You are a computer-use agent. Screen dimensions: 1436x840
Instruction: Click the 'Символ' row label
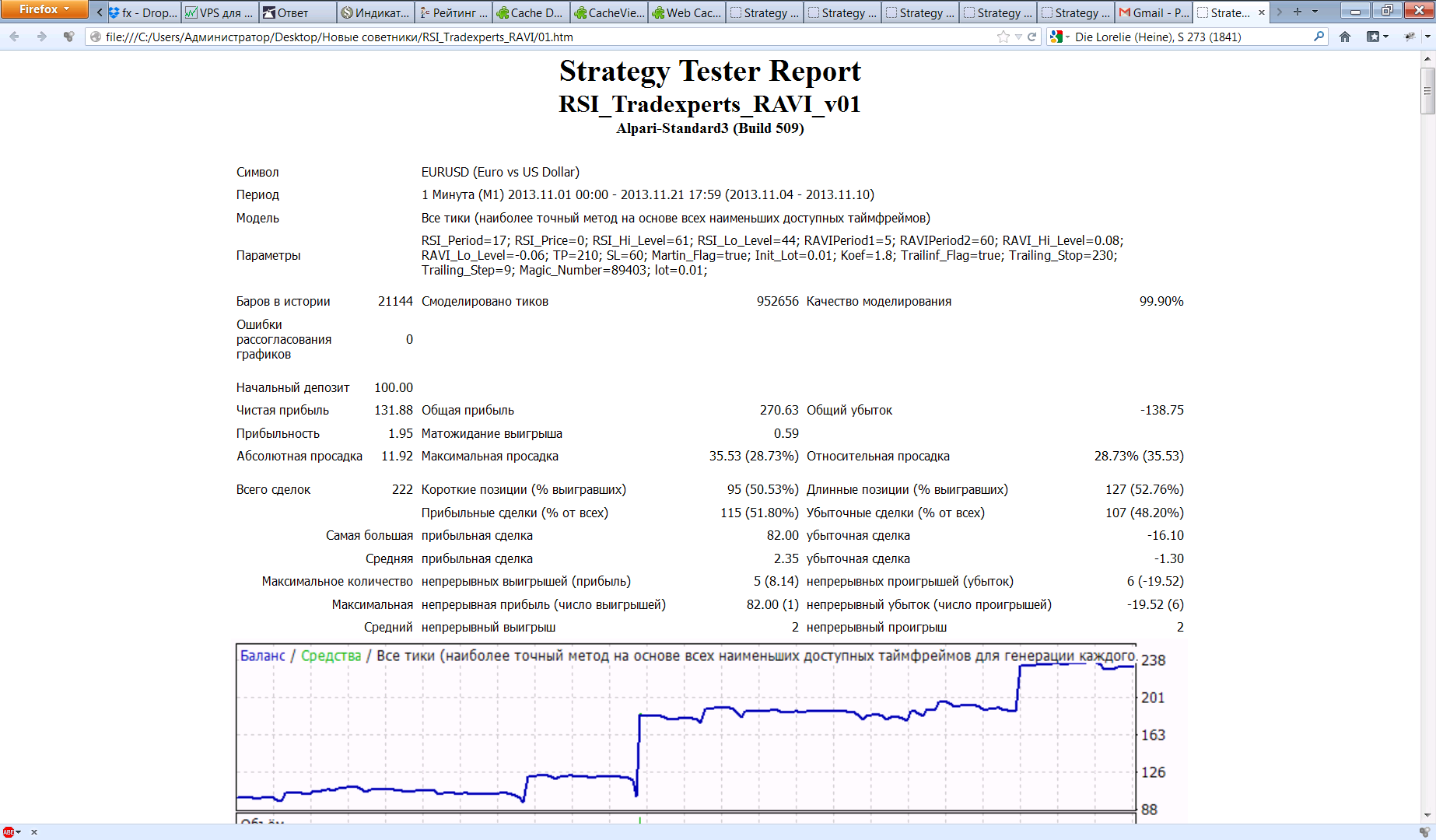[x=257, y=172]
